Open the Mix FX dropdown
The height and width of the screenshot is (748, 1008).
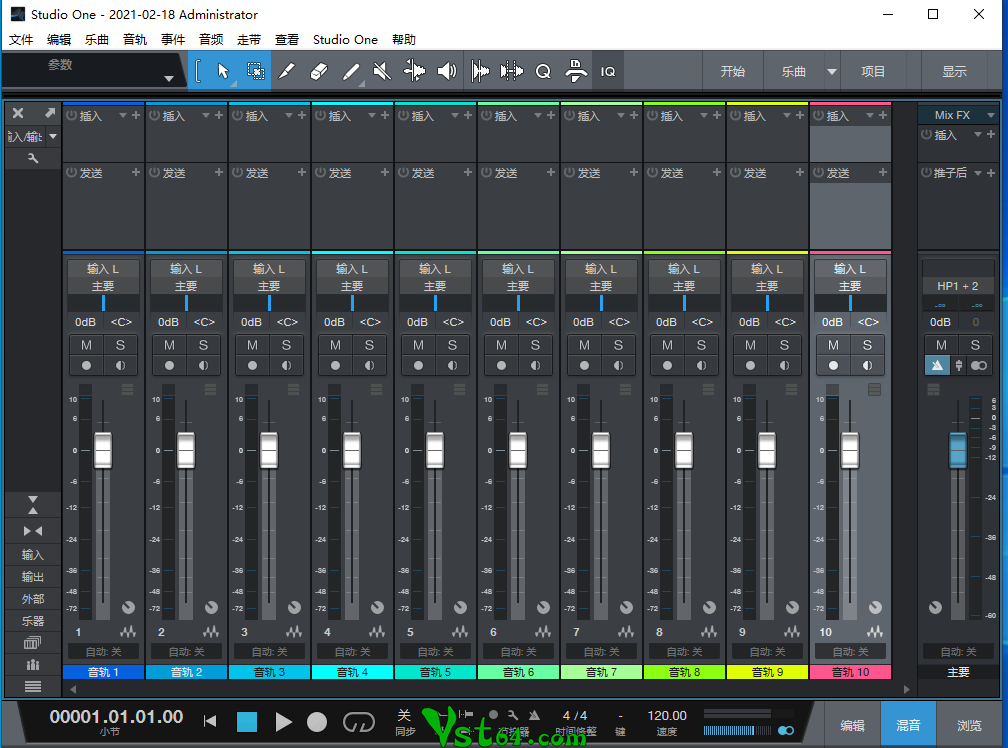point(991,115)
